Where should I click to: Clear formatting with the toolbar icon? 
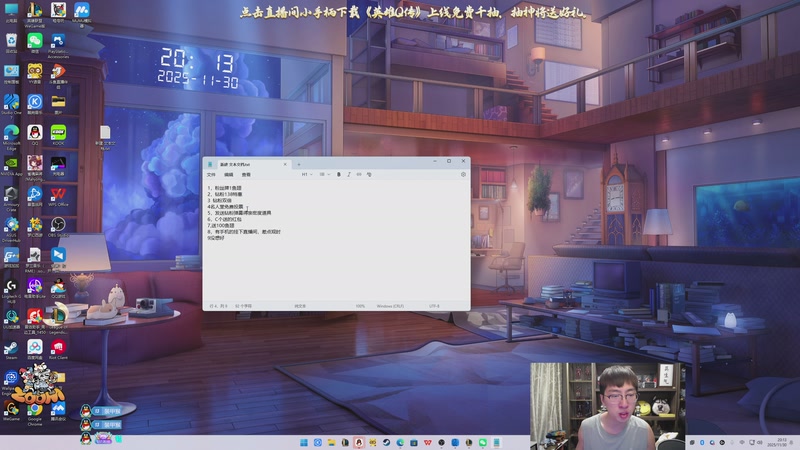pos(369,174)
